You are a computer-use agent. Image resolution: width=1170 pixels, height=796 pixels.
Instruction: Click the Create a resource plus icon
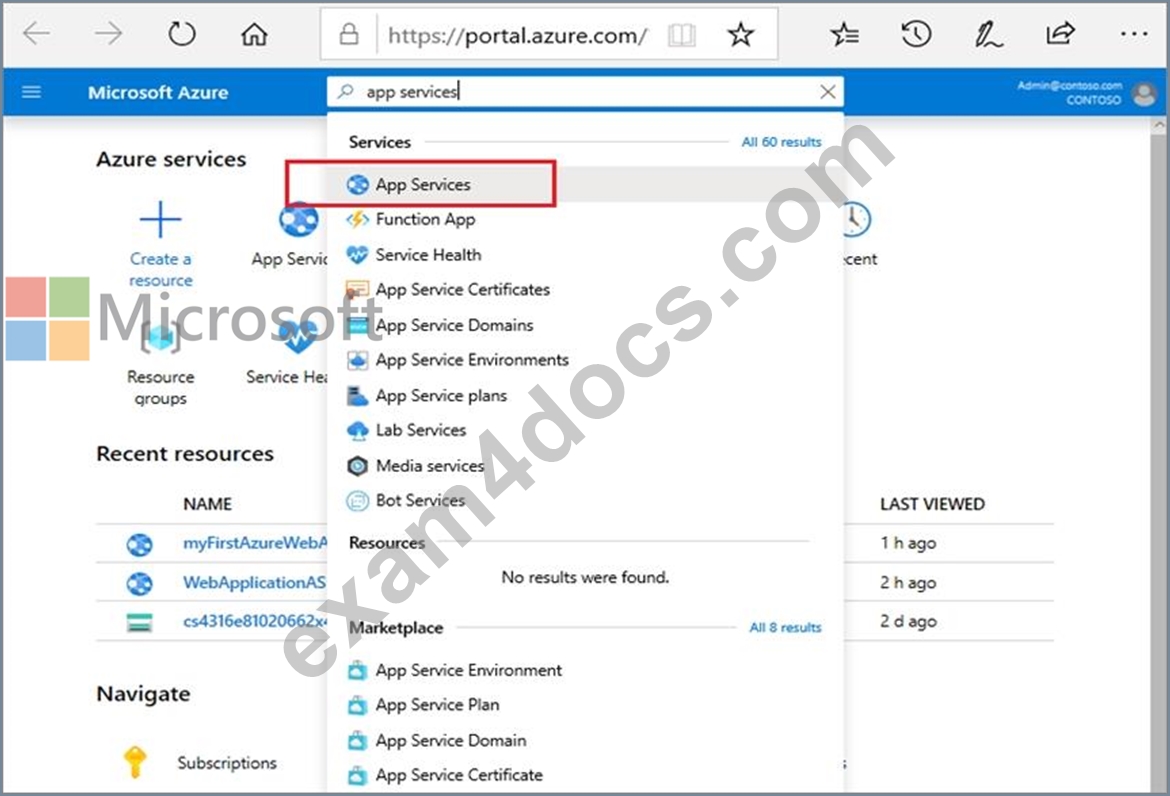160,219
